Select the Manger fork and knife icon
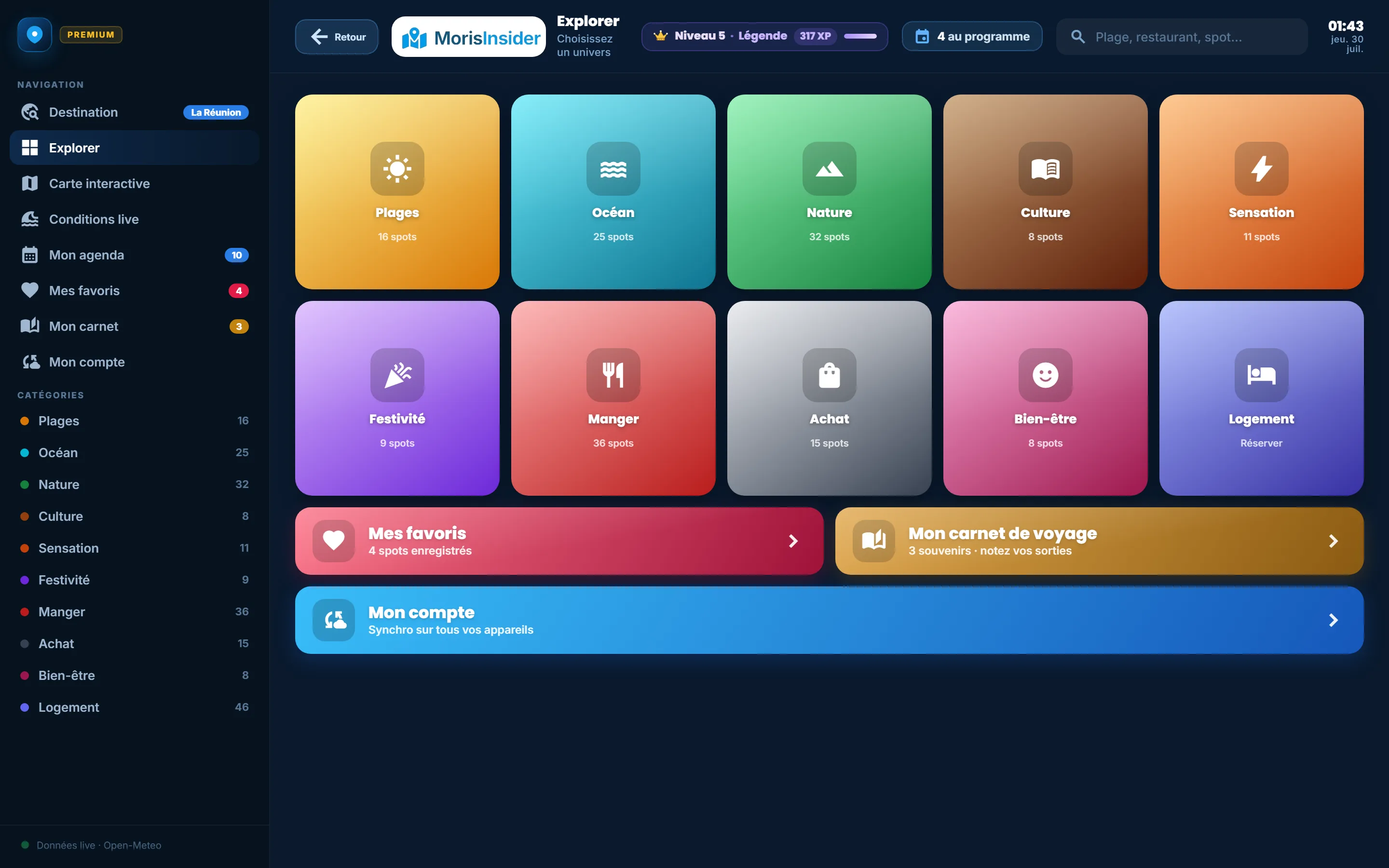Screen dimensions: 1389x868 (x=613, y=375)
